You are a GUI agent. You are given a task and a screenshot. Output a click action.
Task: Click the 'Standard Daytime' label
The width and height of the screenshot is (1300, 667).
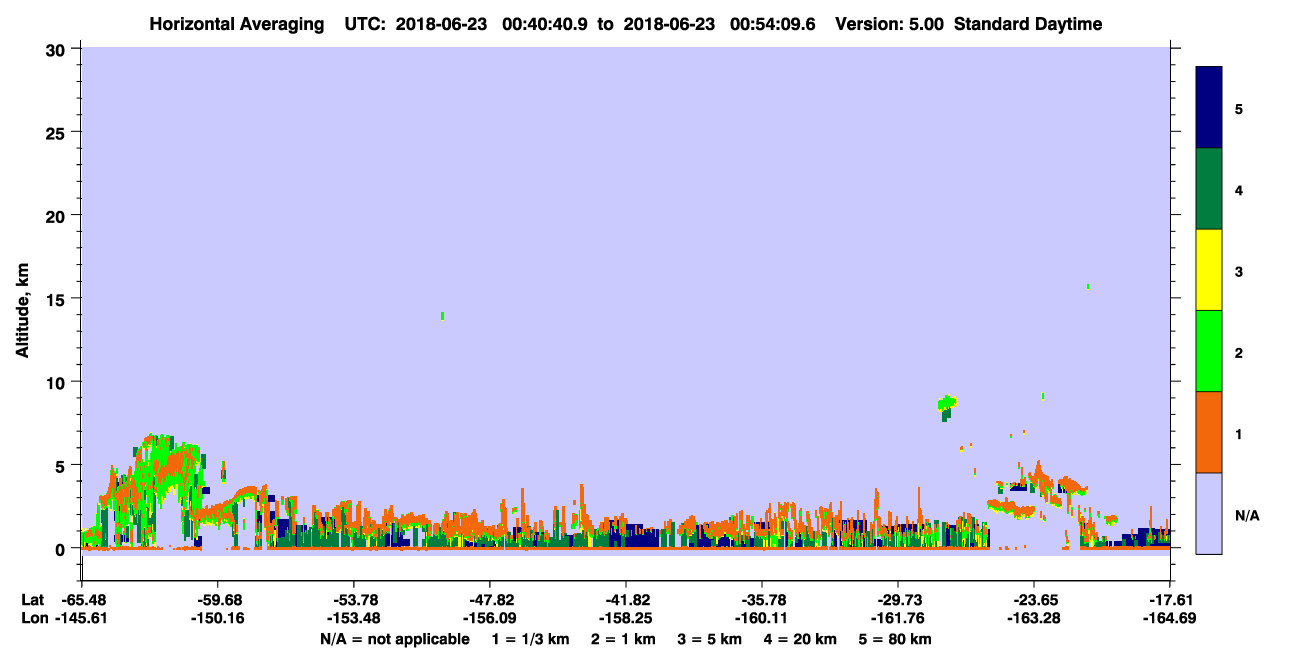tap(1028, 24)
